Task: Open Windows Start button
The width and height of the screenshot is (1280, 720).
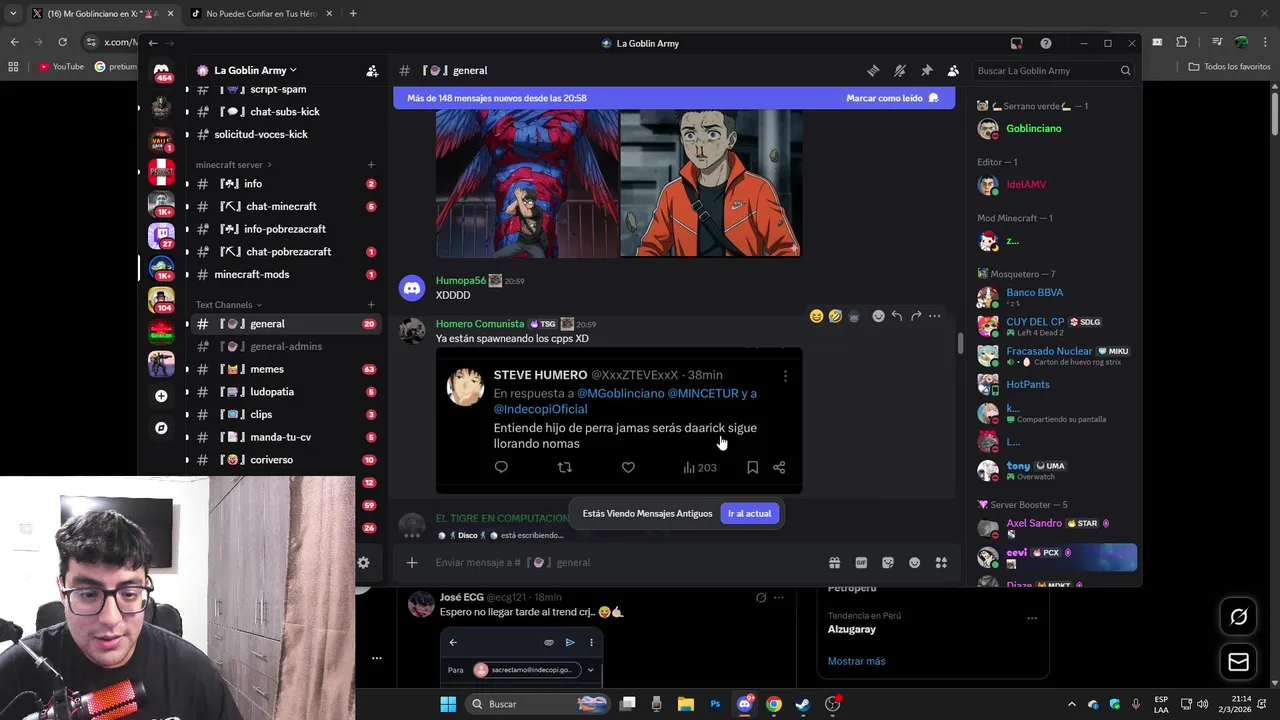Action: click(448, 704)
